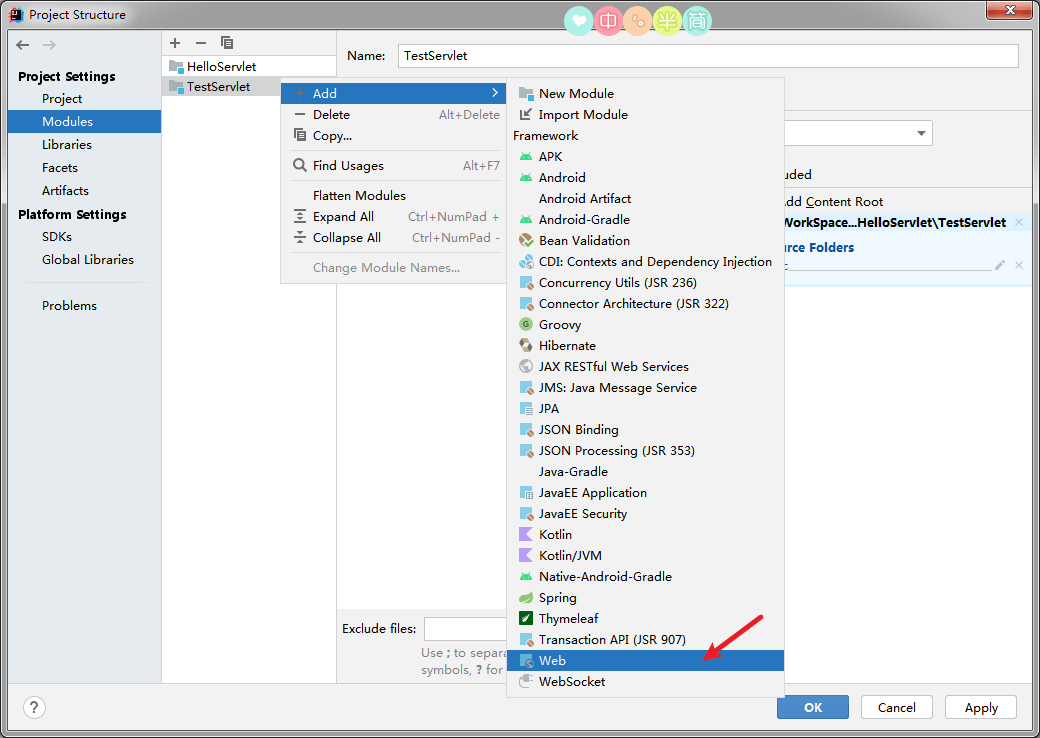Click the APK Android icon

click(526, 157)
